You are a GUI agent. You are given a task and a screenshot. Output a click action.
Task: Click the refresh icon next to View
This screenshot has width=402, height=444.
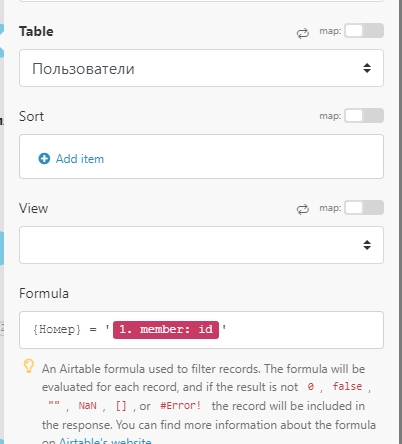(303, 209)
